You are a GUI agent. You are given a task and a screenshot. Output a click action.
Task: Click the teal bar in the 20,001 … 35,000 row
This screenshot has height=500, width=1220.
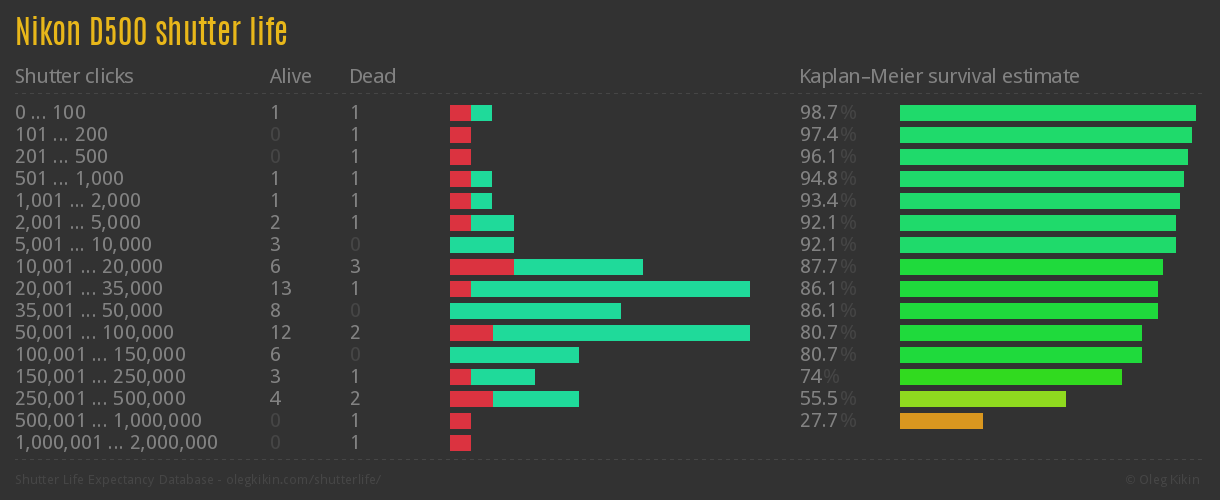click(x=610, y=289)
